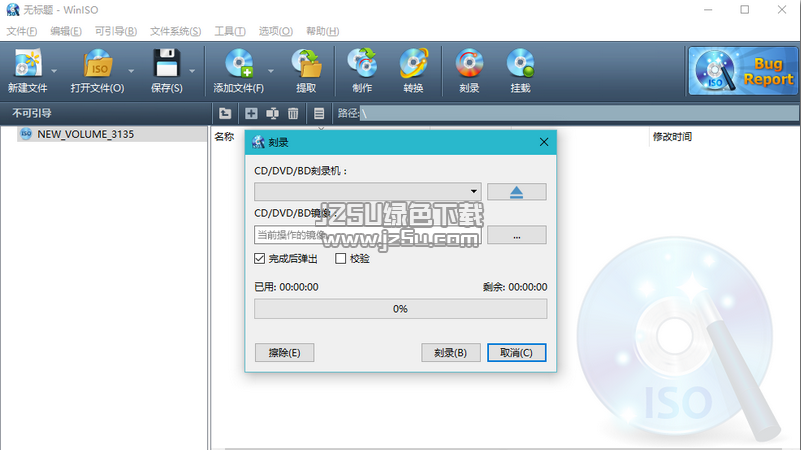Click the 0% burn progress bar
The image size is (801, 450).
pos(400,309)
